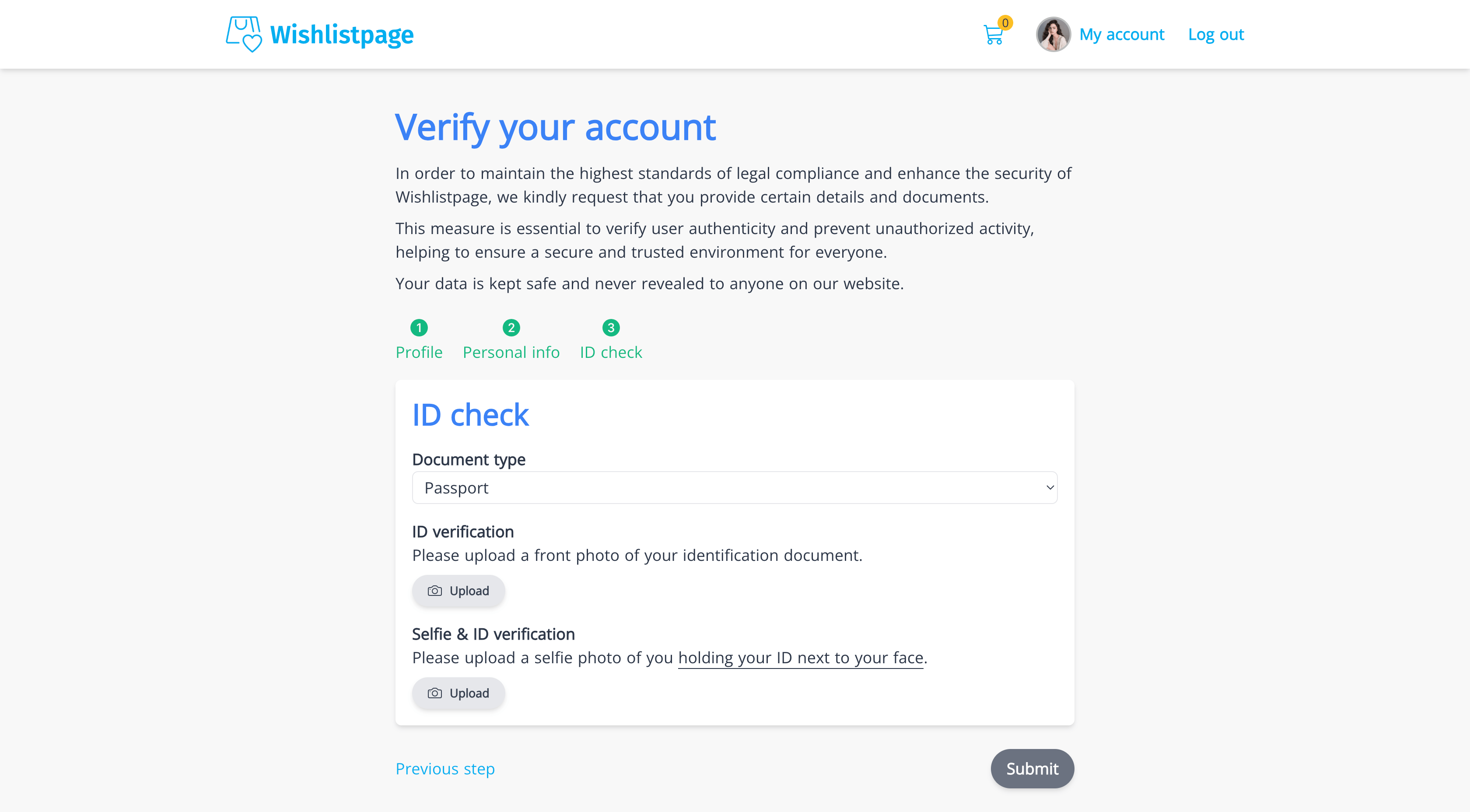1470x812 pixels.
Task: Open the shopping cart icon
Action: click(x=993, y=36)
